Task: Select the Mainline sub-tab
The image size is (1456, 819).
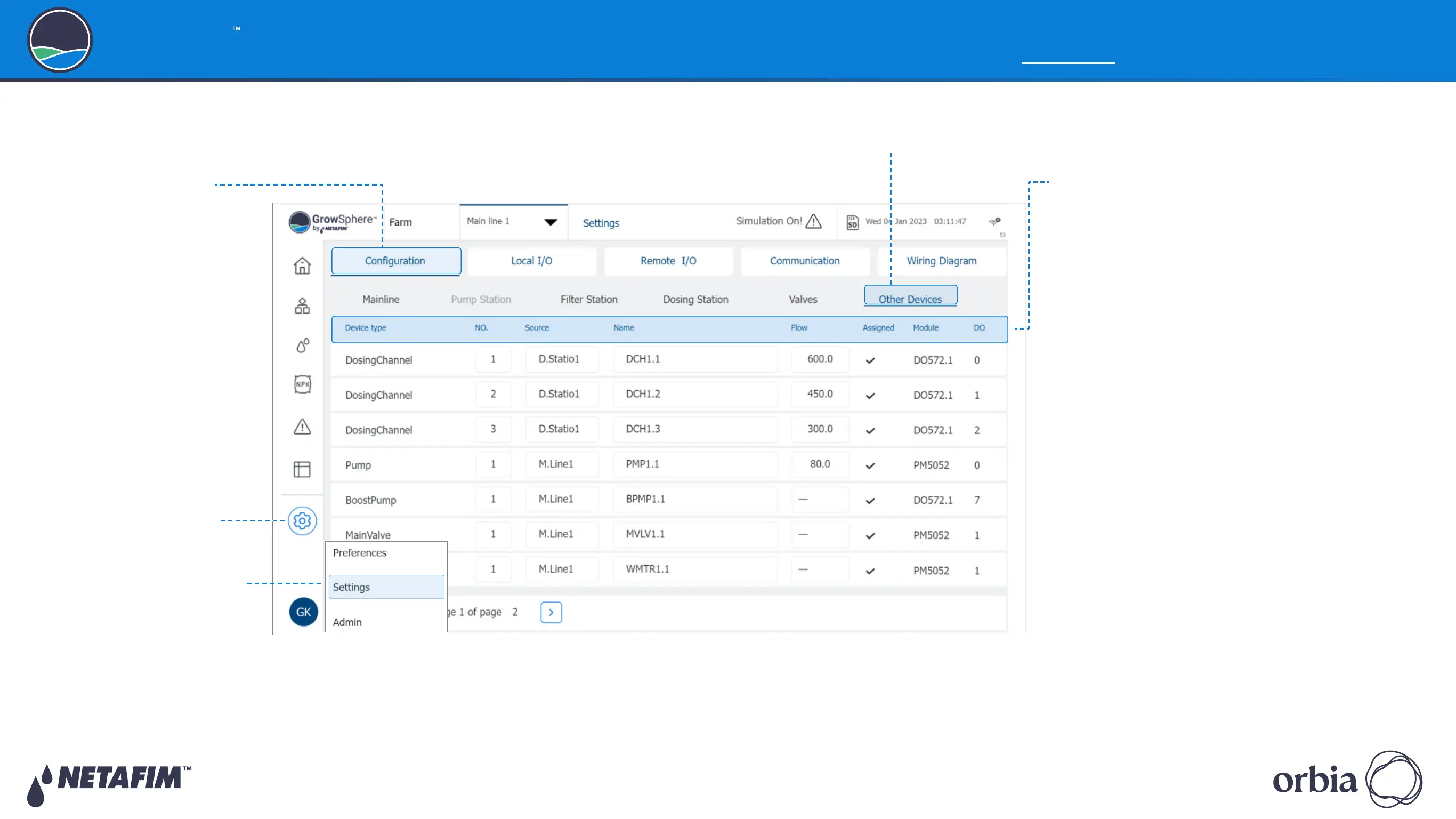Action: pyautogui.click(x=381, y=299)
